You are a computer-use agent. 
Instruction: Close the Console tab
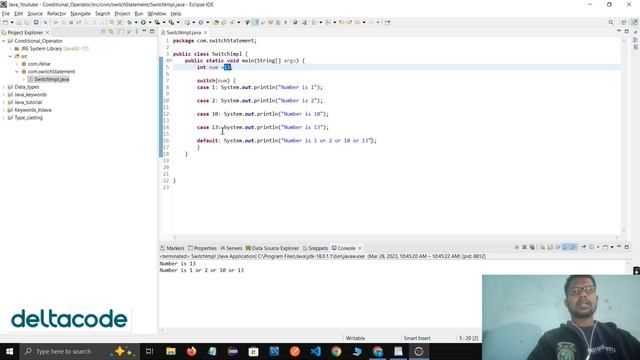tap(360, 248)
